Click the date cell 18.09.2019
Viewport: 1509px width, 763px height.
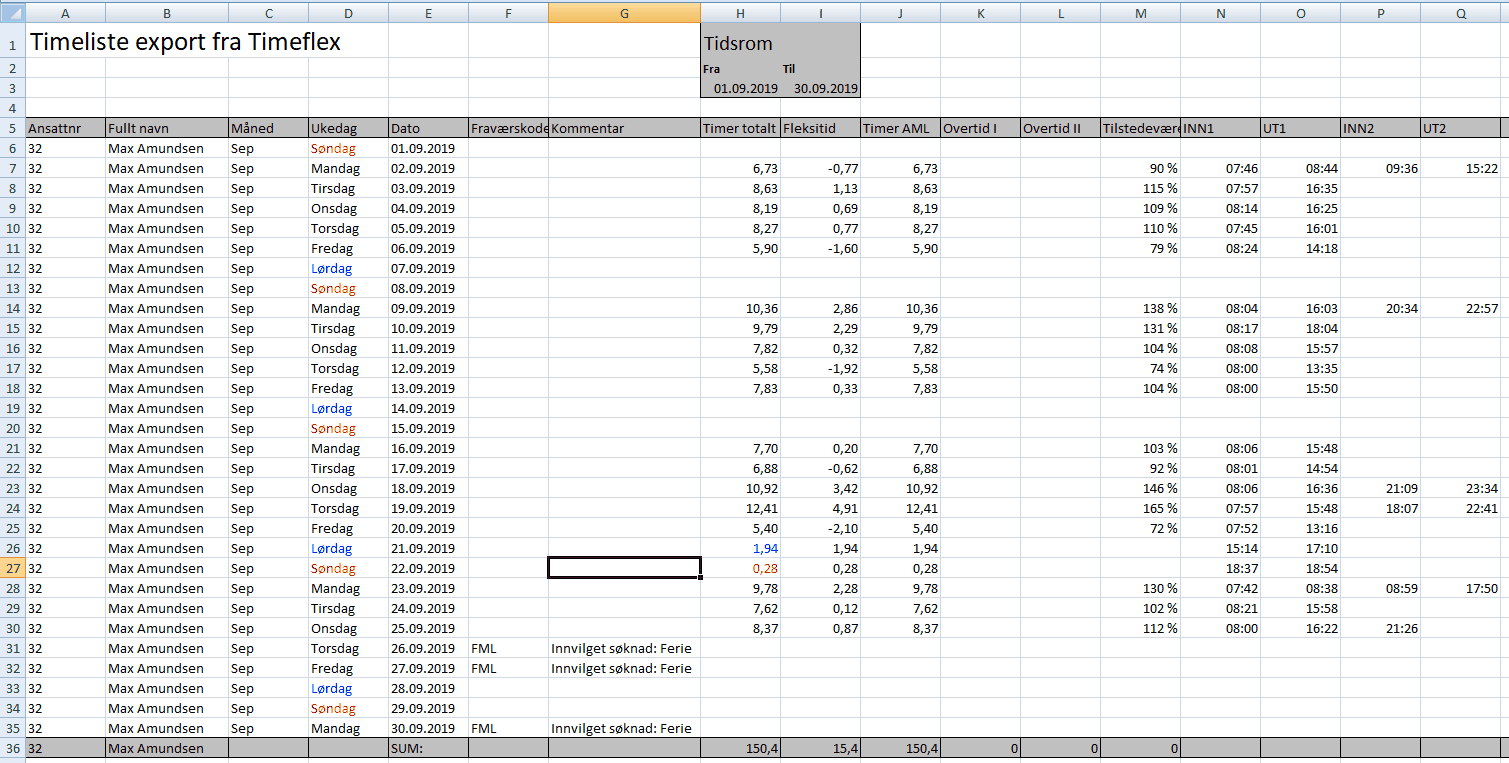423,488
